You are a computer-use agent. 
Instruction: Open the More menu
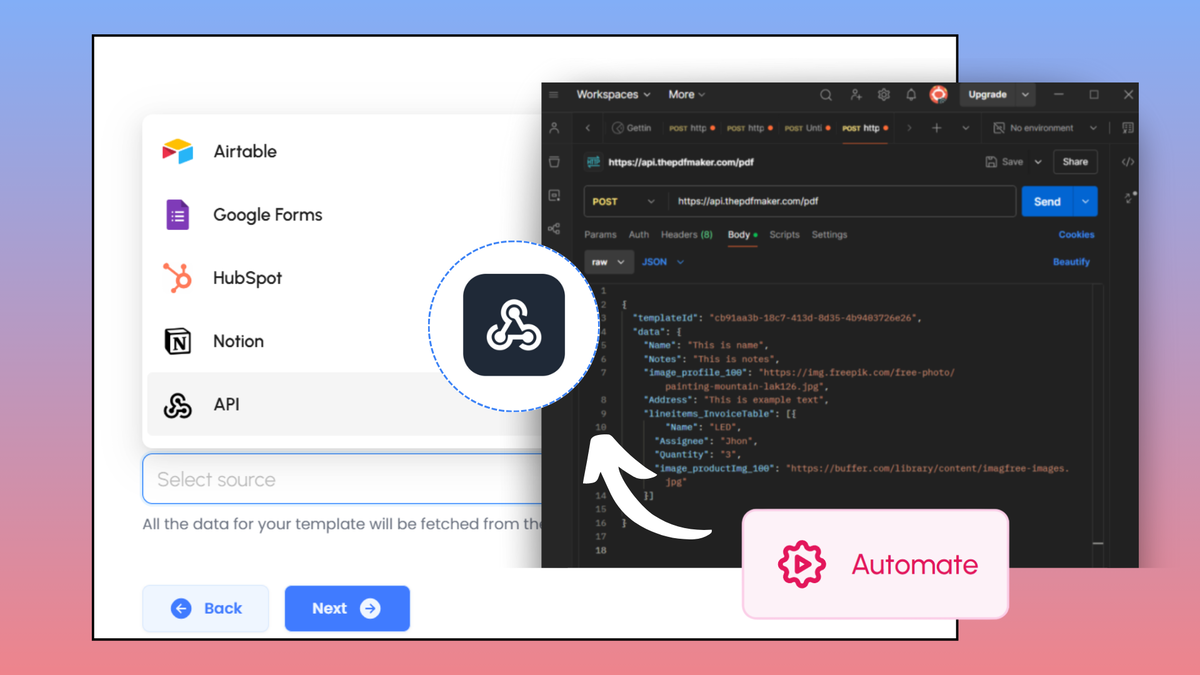[686, 94]
